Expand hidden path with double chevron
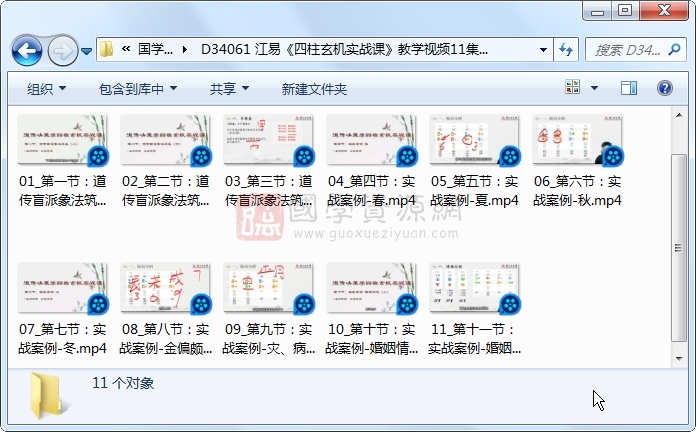The image size is (696, 432). coord(126,49)
